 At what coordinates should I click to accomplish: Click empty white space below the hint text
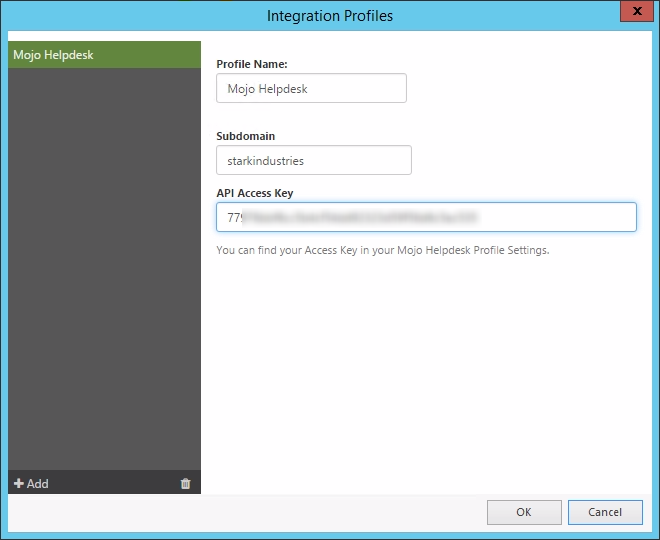point(430,380)
